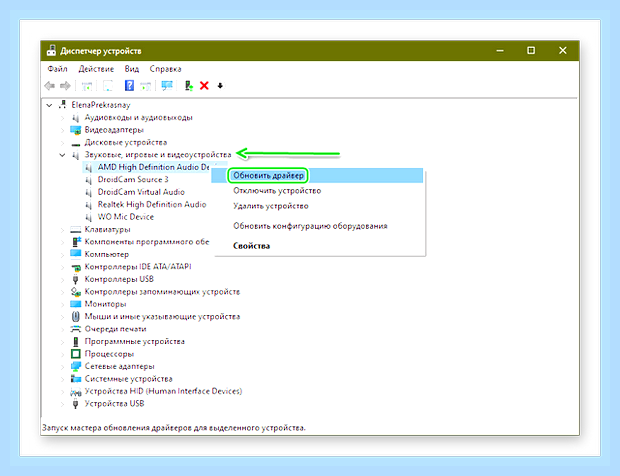620x476 pixels.
Task: Collapse the ElenaPrekrasnay root node
Action: pyautogui.click(x=49, y=105)
